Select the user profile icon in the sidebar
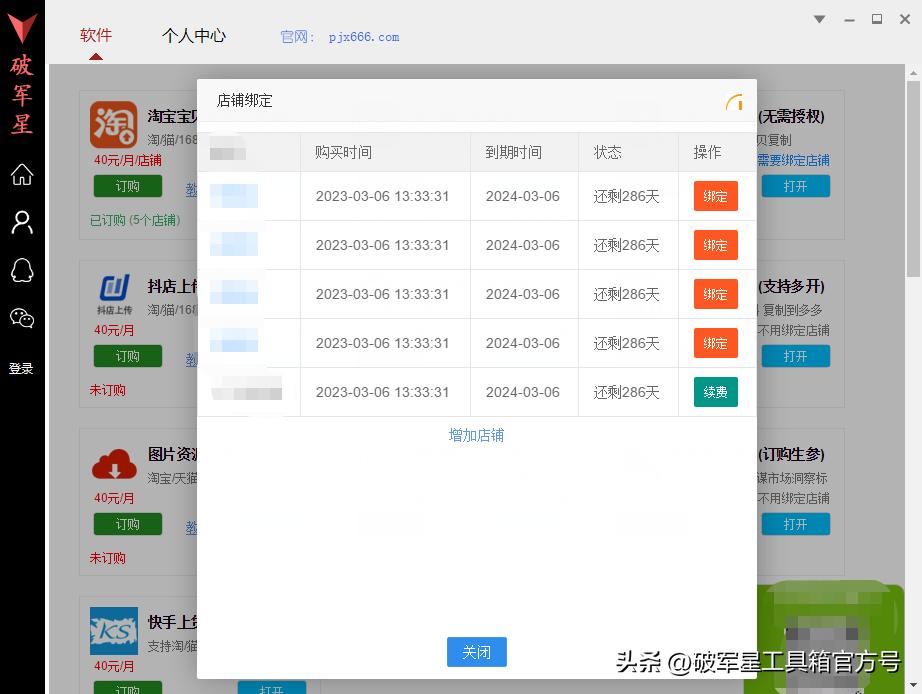 pos(21,222)
